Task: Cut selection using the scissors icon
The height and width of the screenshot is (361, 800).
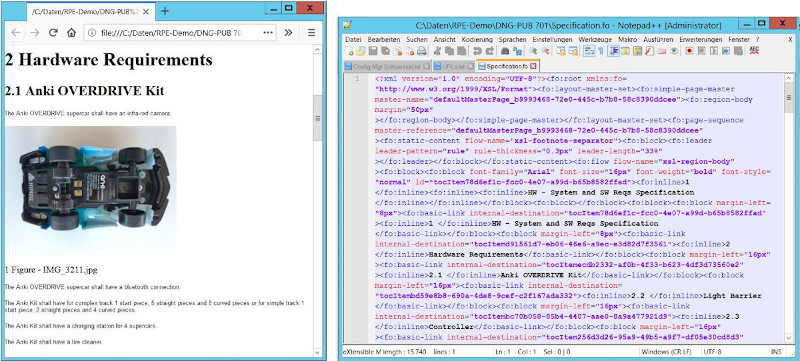Action: coord(437,51)
